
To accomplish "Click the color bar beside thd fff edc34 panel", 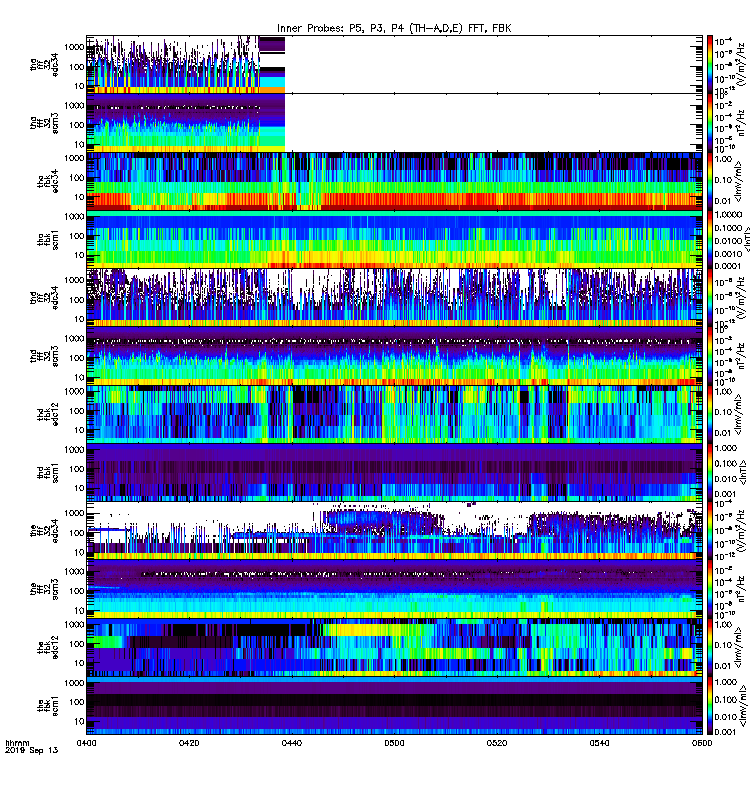I will pyautogui.click(x=710, y=297).
